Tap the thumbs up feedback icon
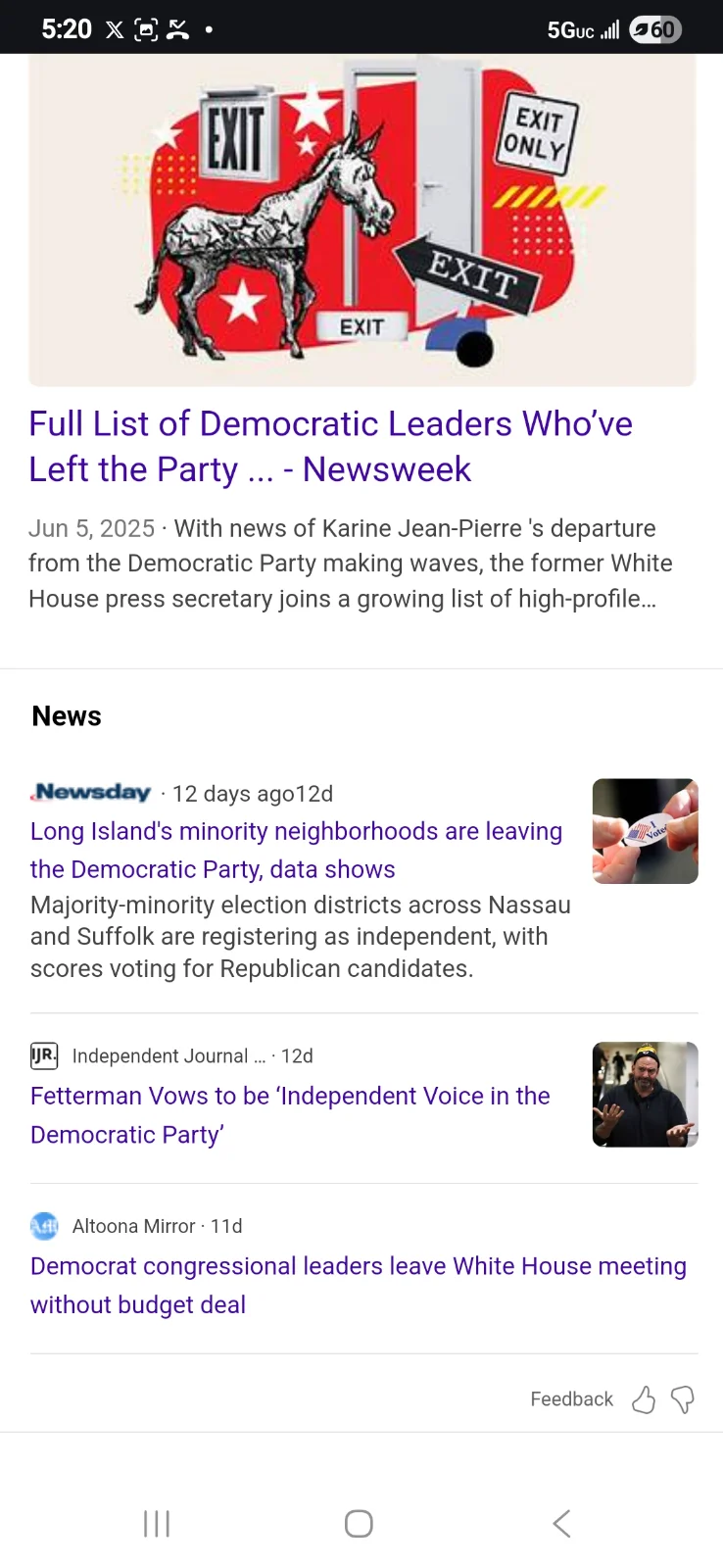This screenshot has width=723, height=1568. coord(644,1399)
